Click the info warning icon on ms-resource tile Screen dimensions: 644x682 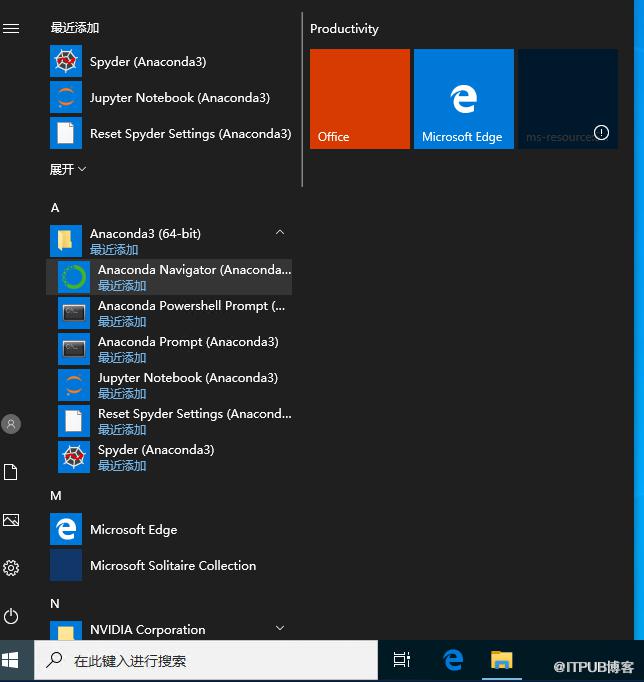[x=601, y=133]
